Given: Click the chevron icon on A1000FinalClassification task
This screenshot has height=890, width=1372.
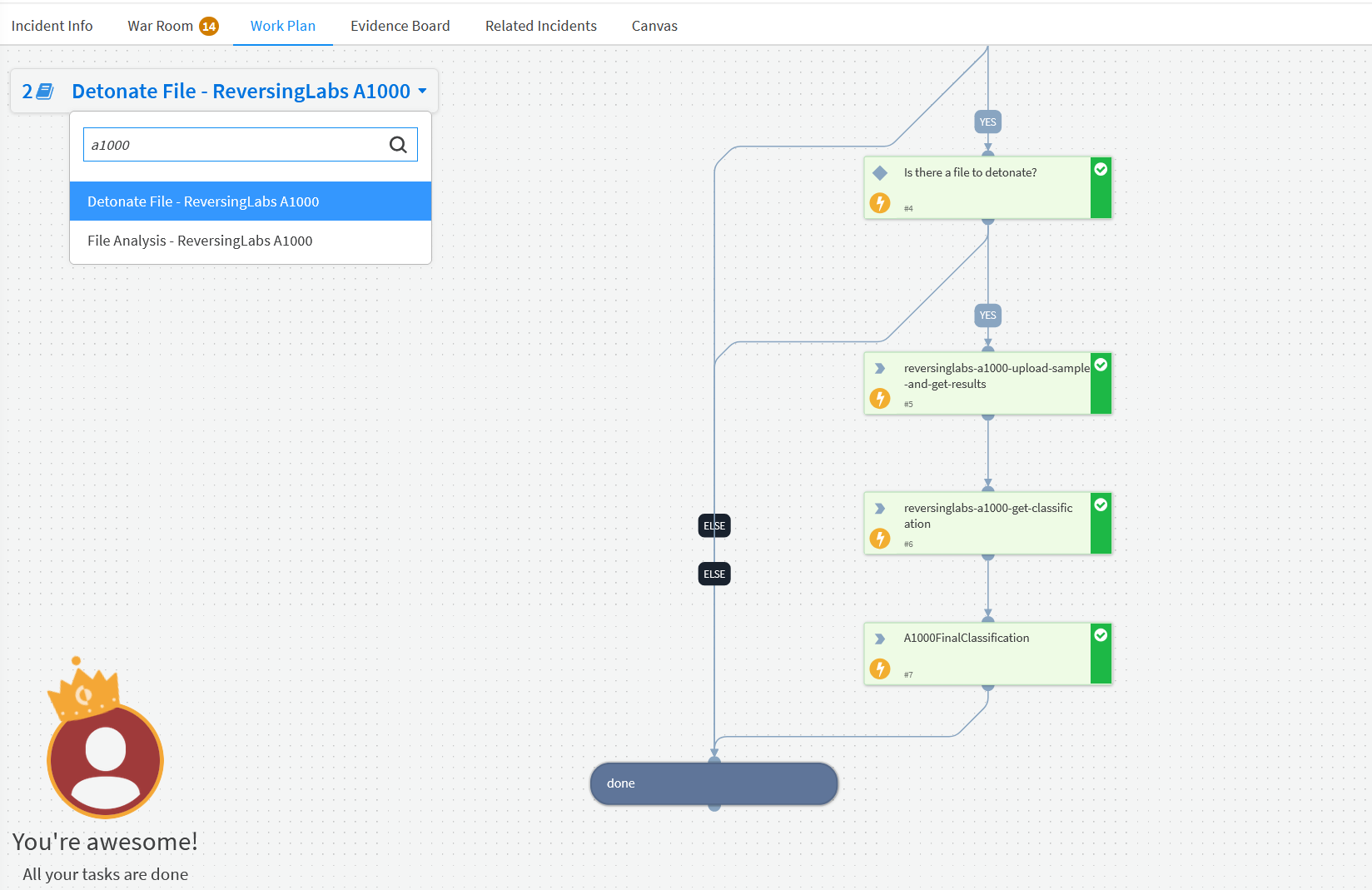Looking at the screenshot, I should coord(880,639).
